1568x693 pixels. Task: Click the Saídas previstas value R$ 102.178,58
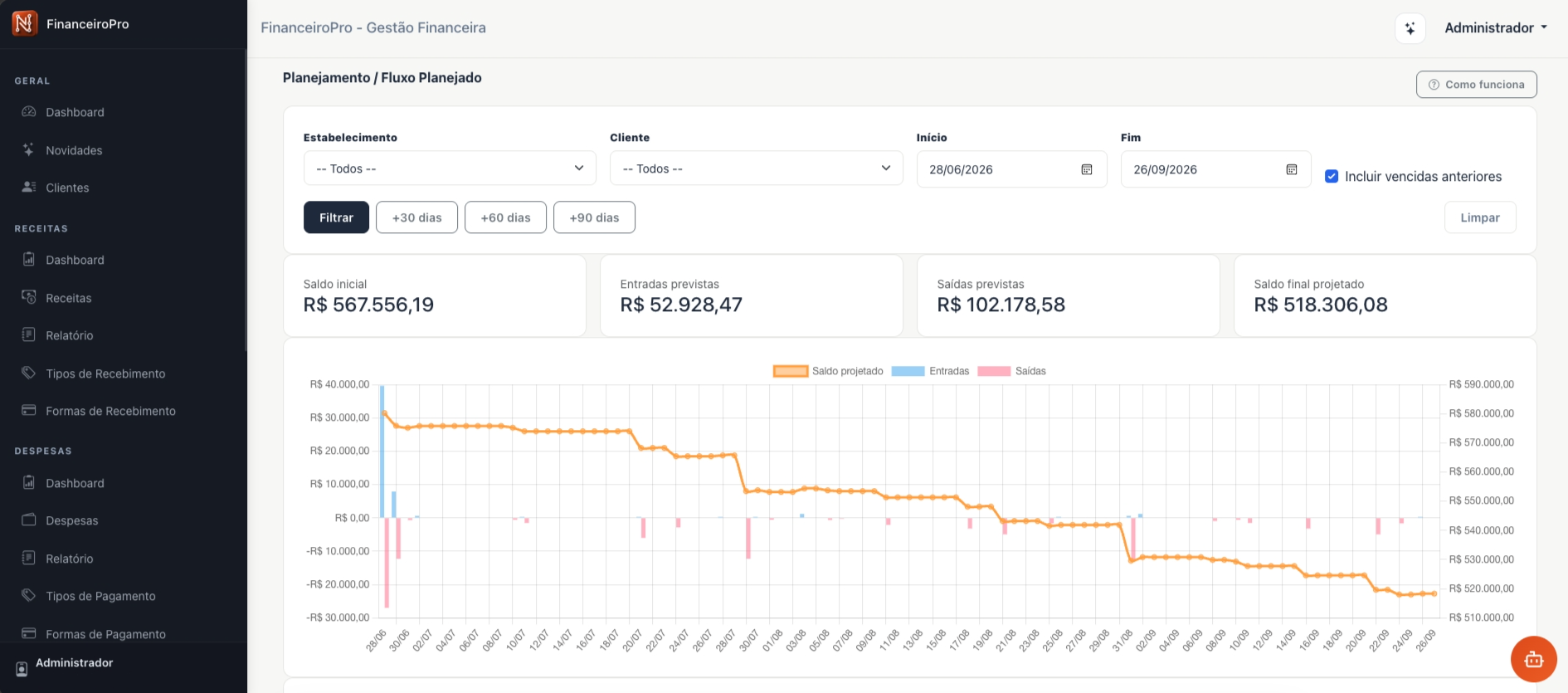pos(1001,305)
